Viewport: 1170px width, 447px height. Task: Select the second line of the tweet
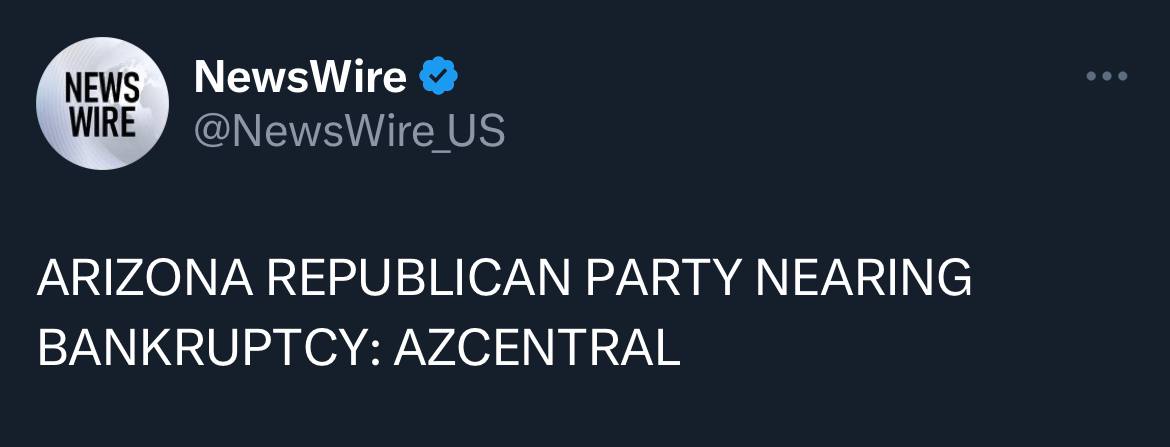click(358, 349)
